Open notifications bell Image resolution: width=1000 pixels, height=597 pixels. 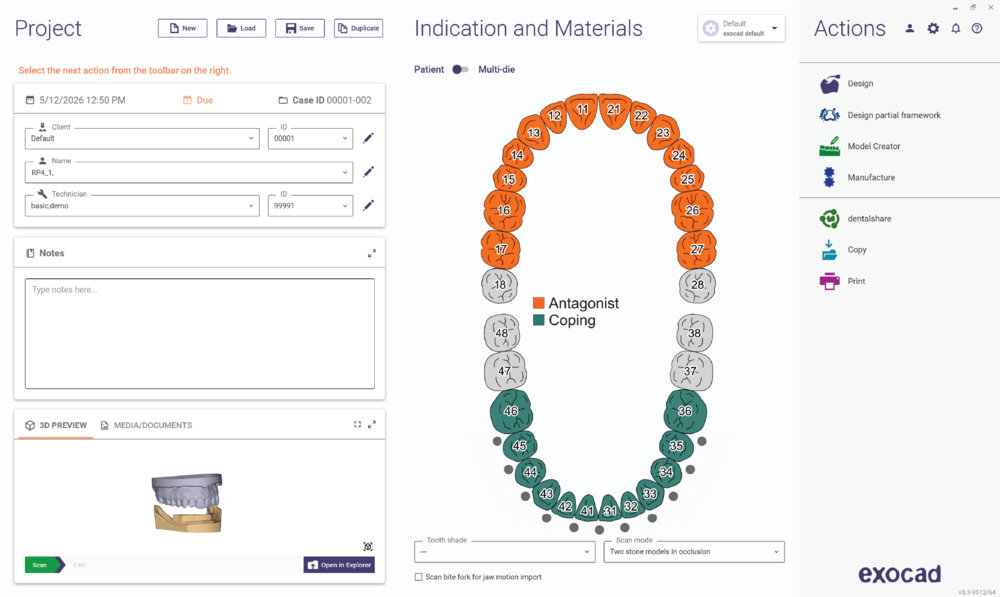pyautogui.click(x=955, y=29)
